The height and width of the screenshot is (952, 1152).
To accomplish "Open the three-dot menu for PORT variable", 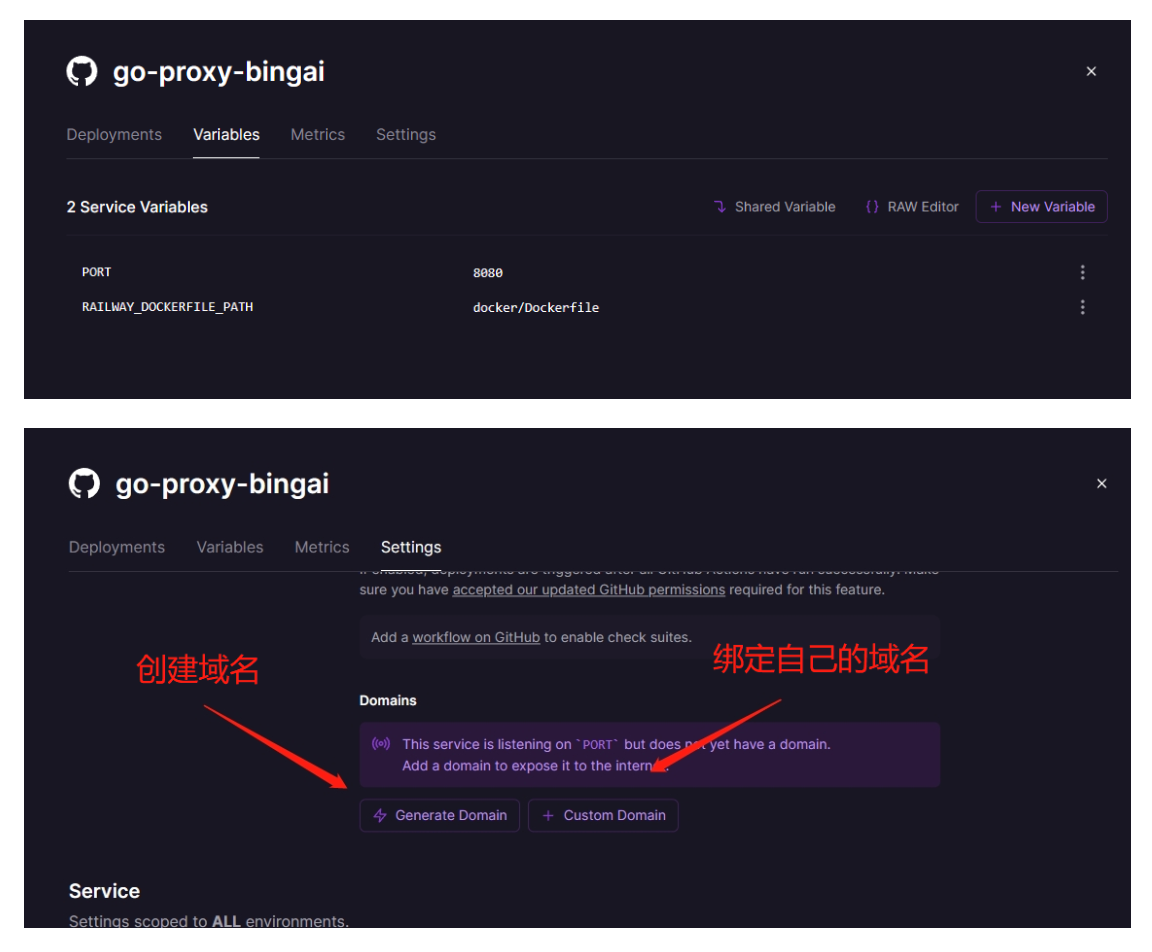I will click(x=1082, y=272).
